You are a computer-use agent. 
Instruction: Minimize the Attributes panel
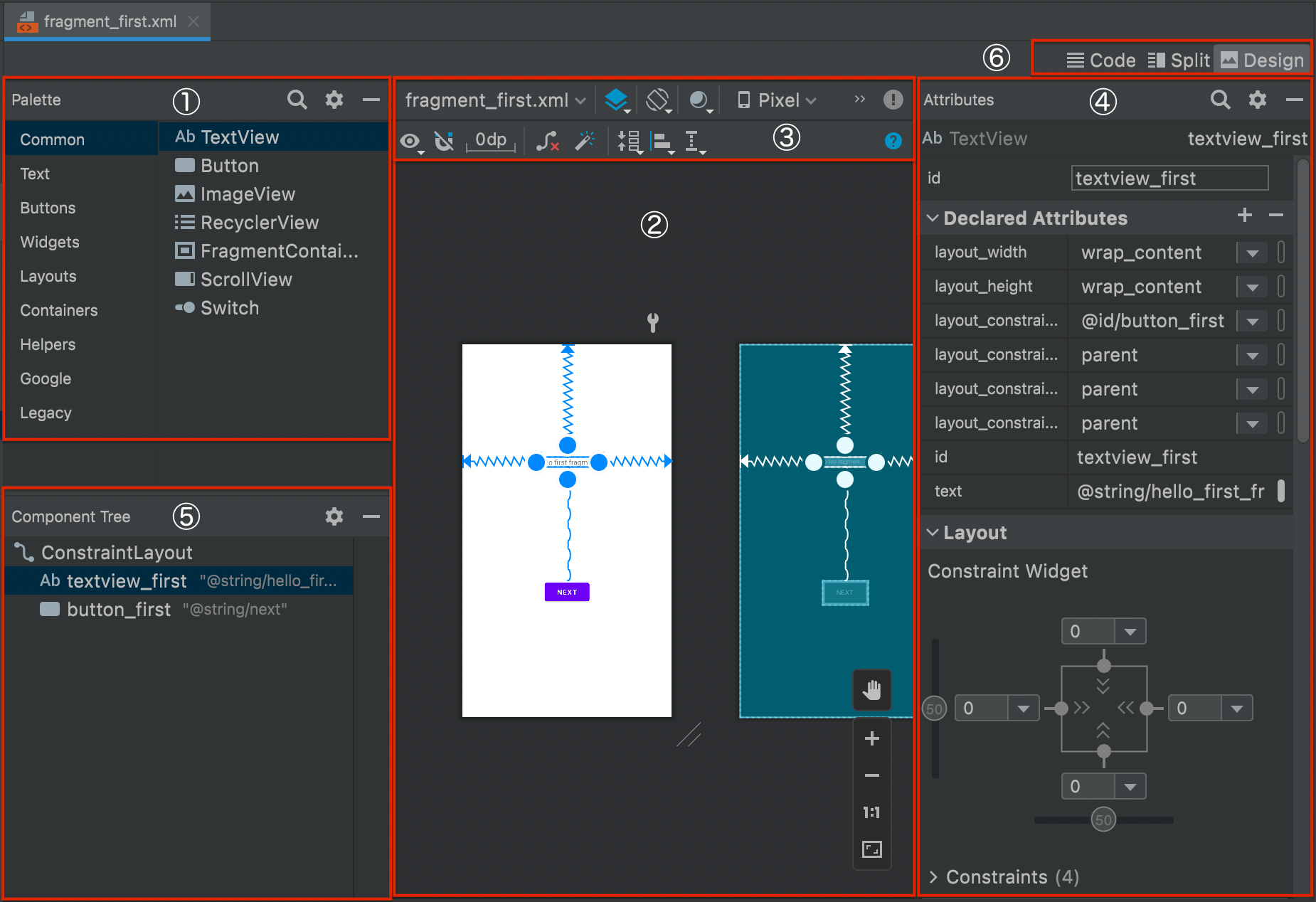[1294, 100]
